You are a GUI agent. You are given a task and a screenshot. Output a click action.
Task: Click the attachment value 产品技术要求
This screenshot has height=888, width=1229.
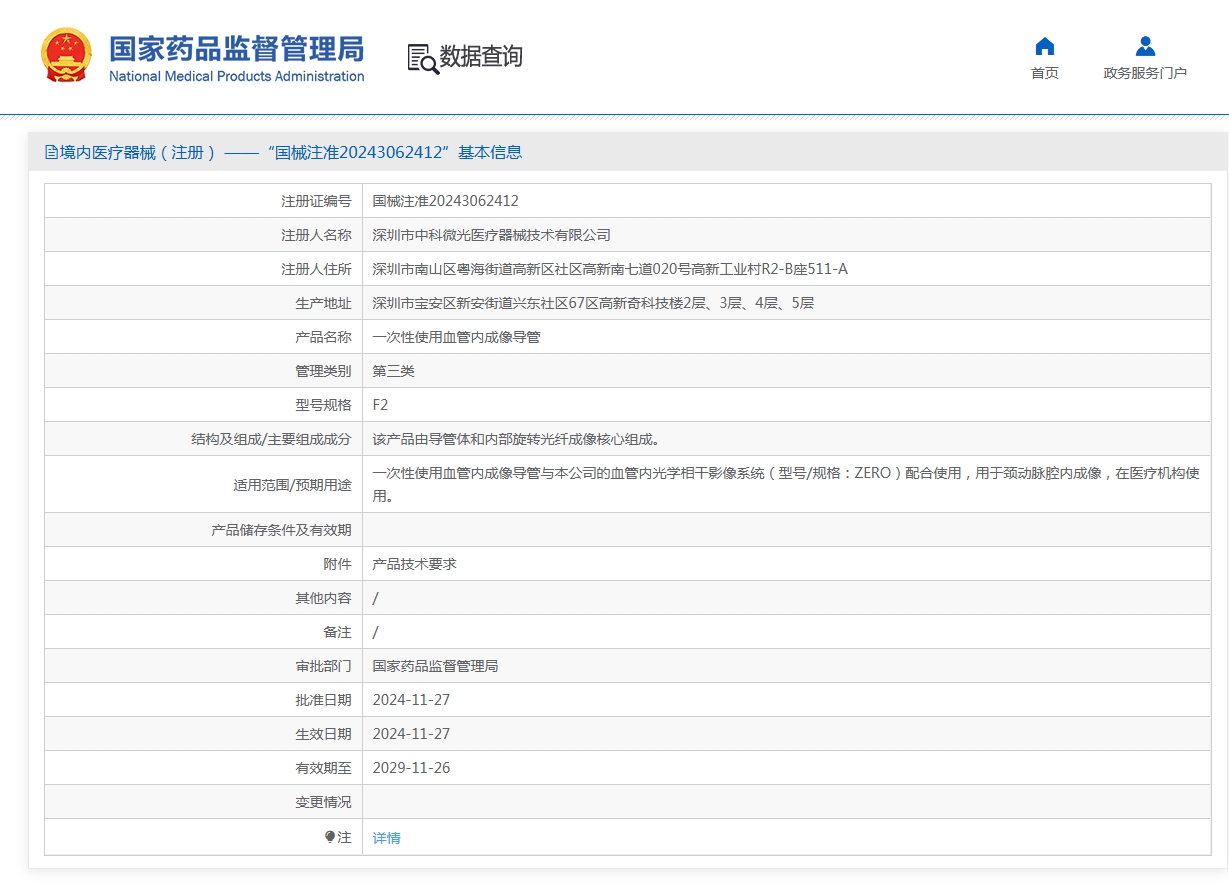[415, 564]
